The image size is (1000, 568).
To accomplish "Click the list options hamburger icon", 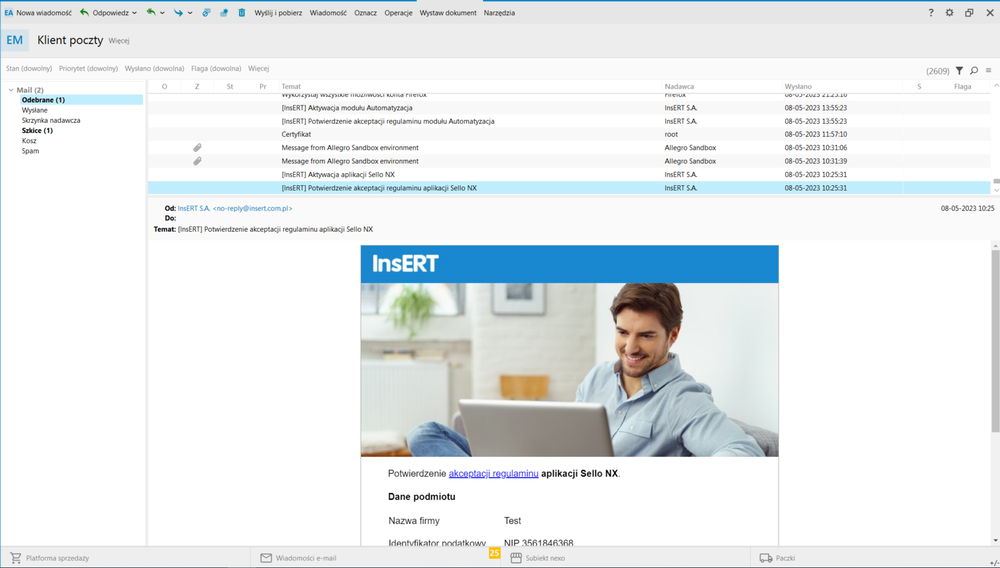I will 989,71.
